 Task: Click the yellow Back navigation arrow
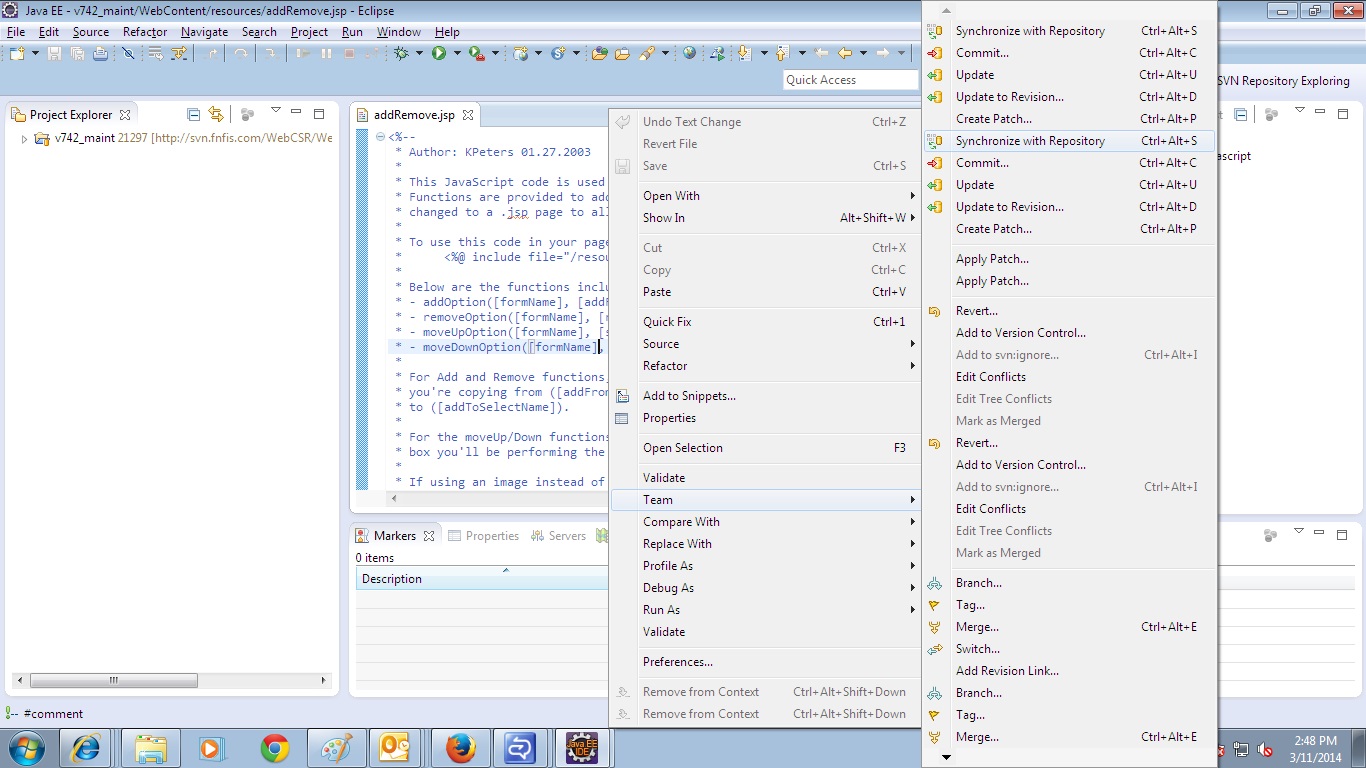[x=845, y=54]
